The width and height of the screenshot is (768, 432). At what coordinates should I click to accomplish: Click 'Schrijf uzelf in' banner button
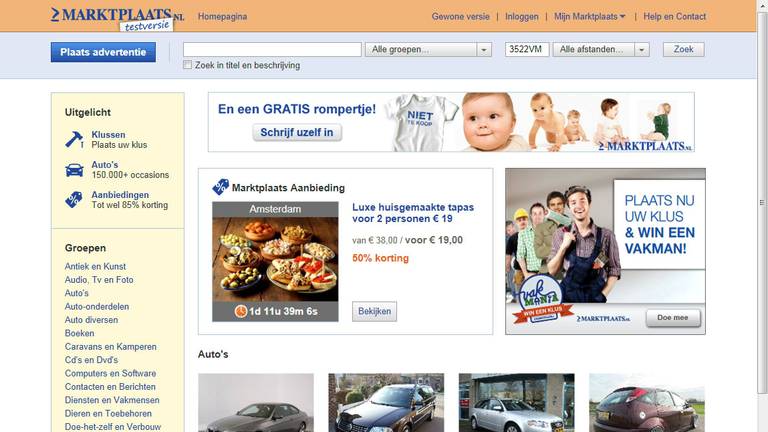297,132
